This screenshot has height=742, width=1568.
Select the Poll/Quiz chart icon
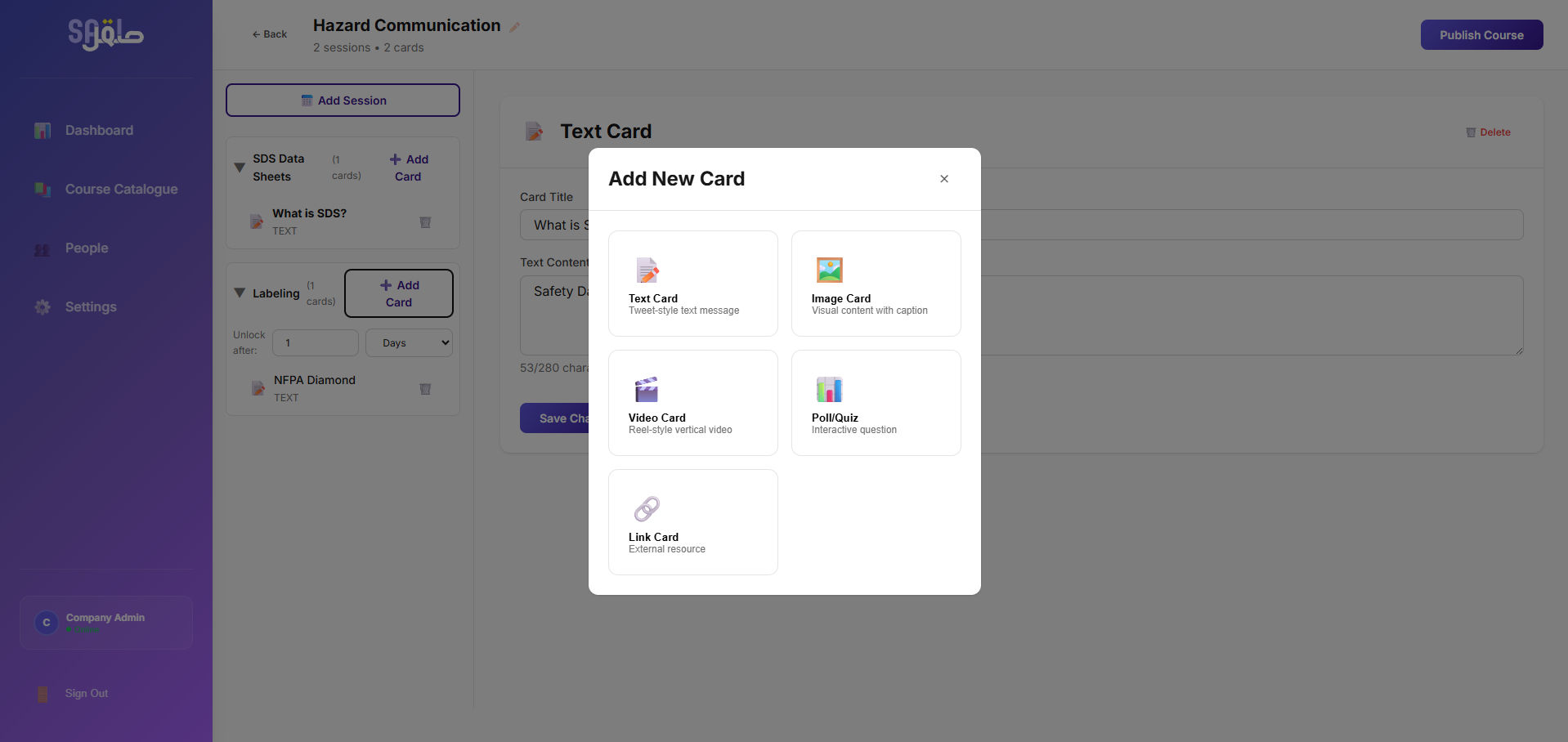click(829, 389)
